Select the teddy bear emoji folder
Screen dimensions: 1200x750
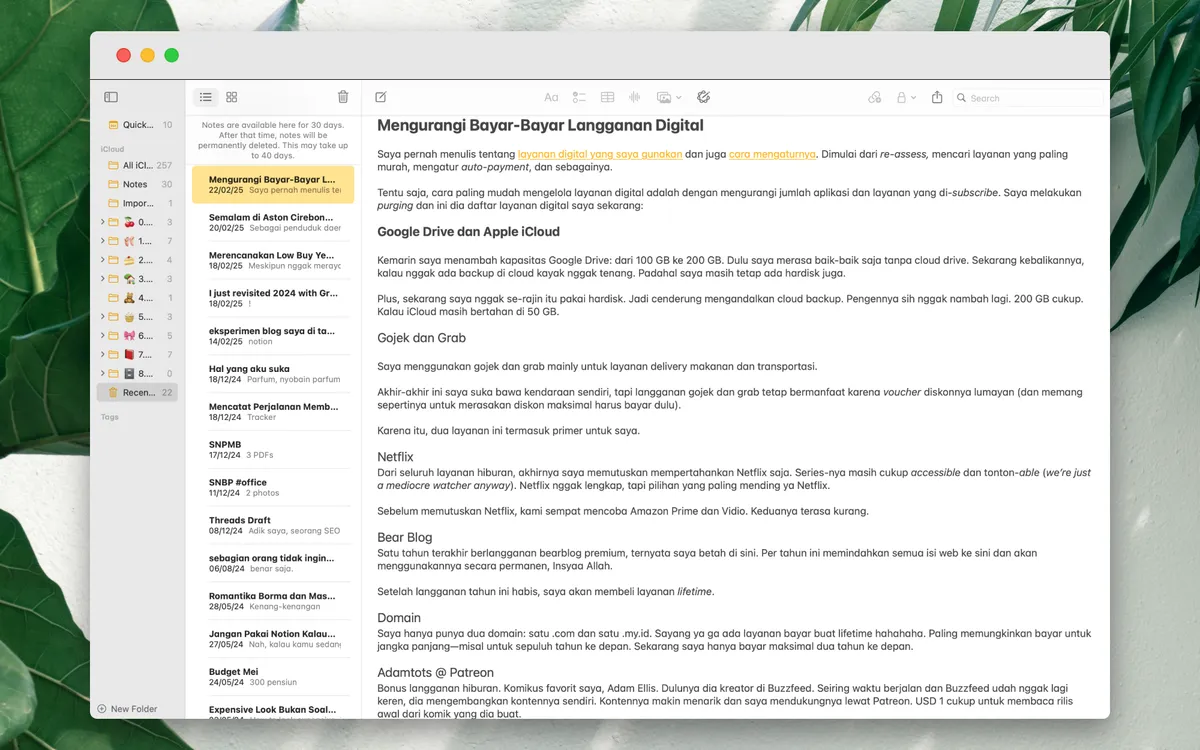139,298
